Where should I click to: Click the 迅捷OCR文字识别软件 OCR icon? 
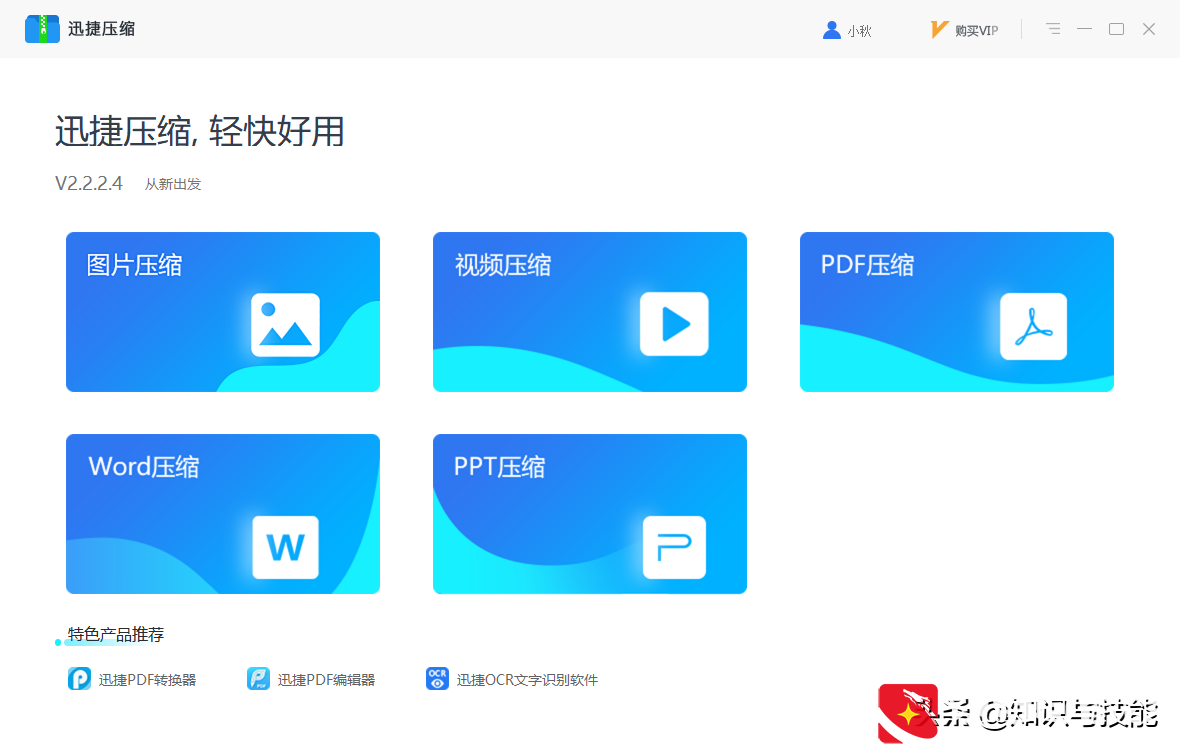pyautogui.click(x=437, y=679)
